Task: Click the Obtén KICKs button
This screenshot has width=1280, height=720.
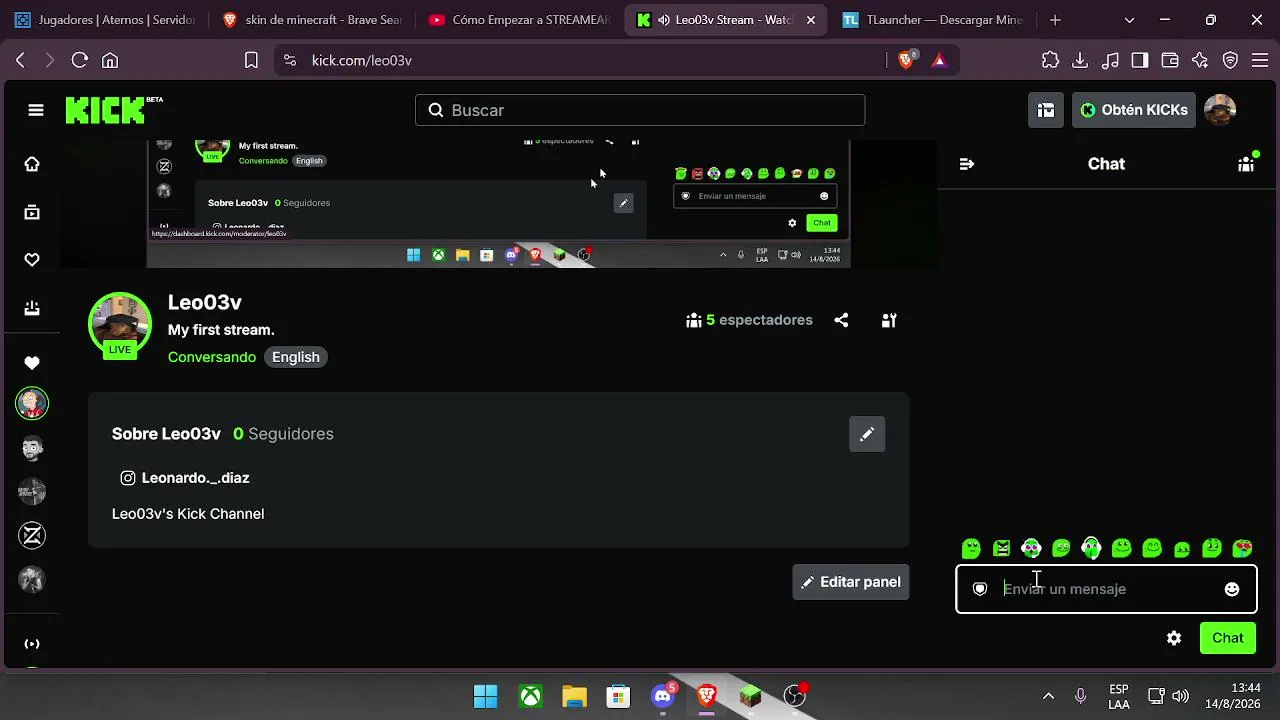Action: pos(1134,110)
